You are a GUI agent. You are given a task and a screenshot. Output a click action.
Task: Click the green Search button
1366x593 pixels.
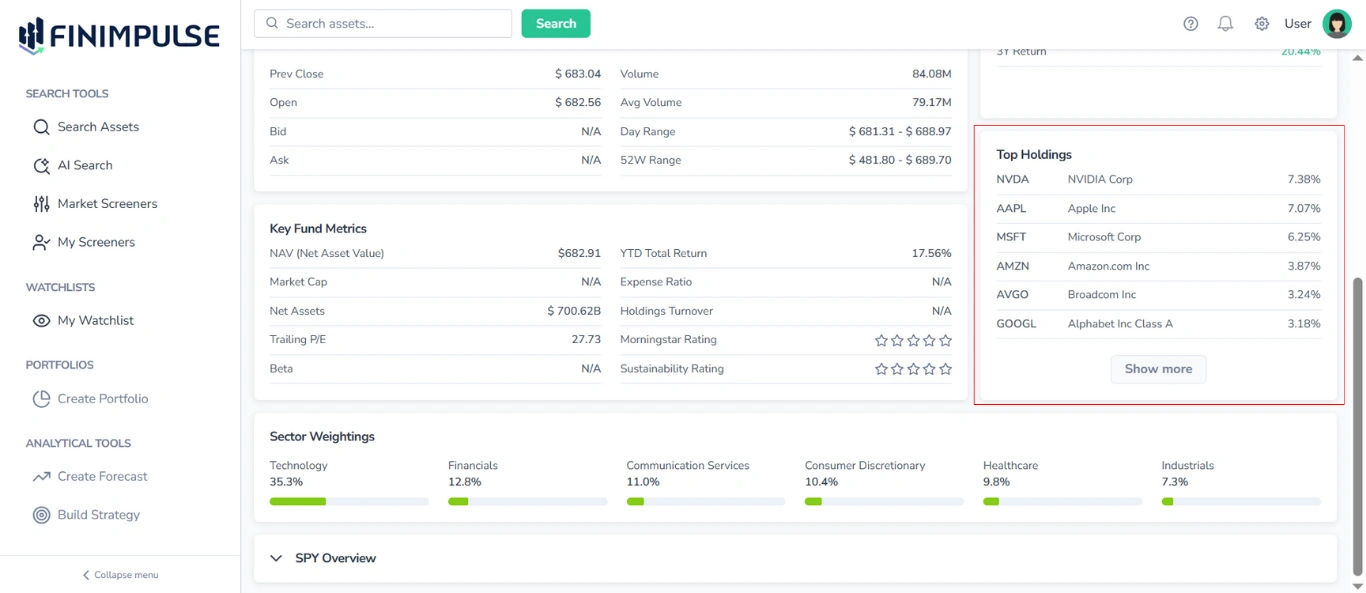(x=555, y=22)
